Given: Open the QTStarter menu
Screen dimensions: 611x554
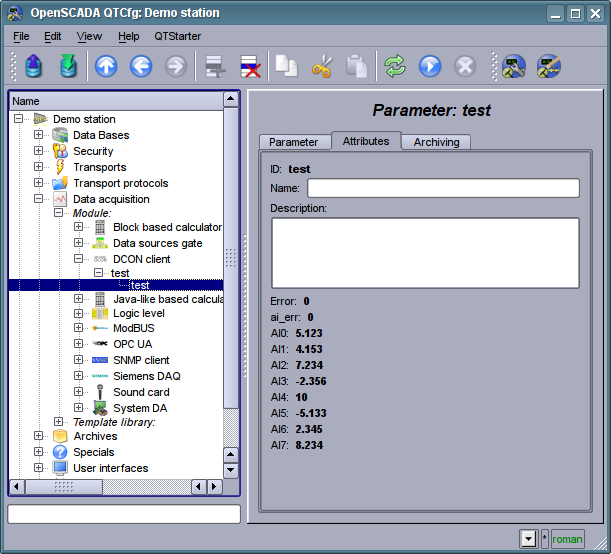Looking at the screenshot, I should [177, 36].
